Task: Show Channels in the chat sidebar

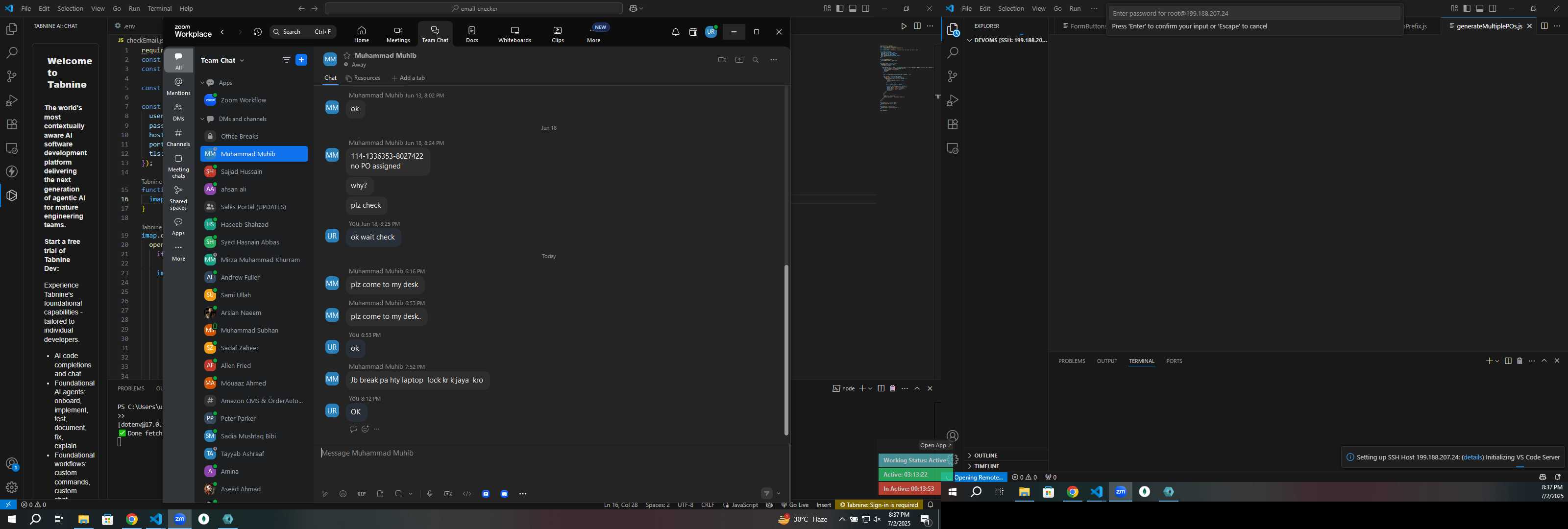Action: click(x=178, y=138)
